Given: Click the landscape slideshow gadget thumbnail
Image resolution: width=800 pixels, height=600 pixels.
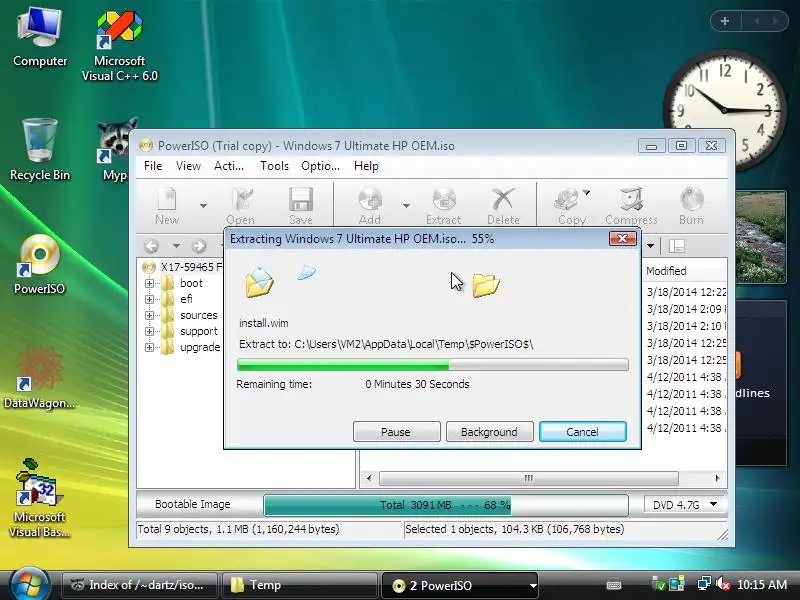Looking at the screenshot, I should point(760,237).
